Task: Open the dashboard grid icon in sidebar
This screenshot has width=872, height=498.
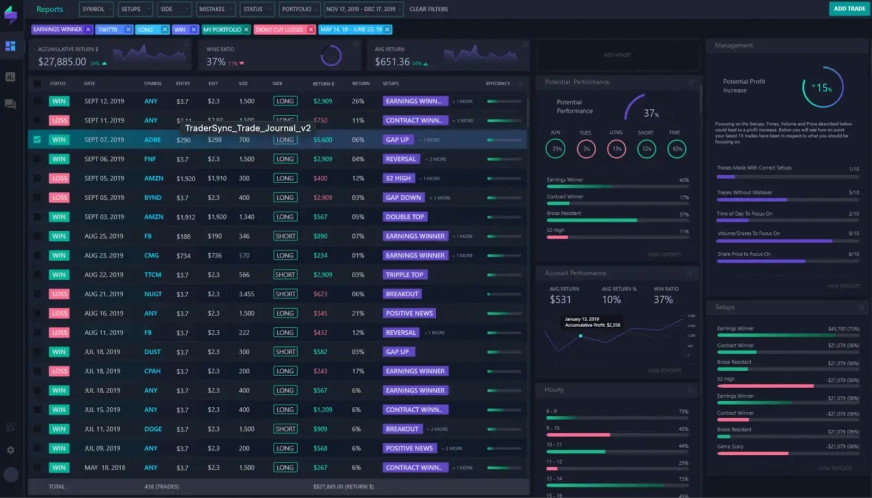Action: click(10, 46)
